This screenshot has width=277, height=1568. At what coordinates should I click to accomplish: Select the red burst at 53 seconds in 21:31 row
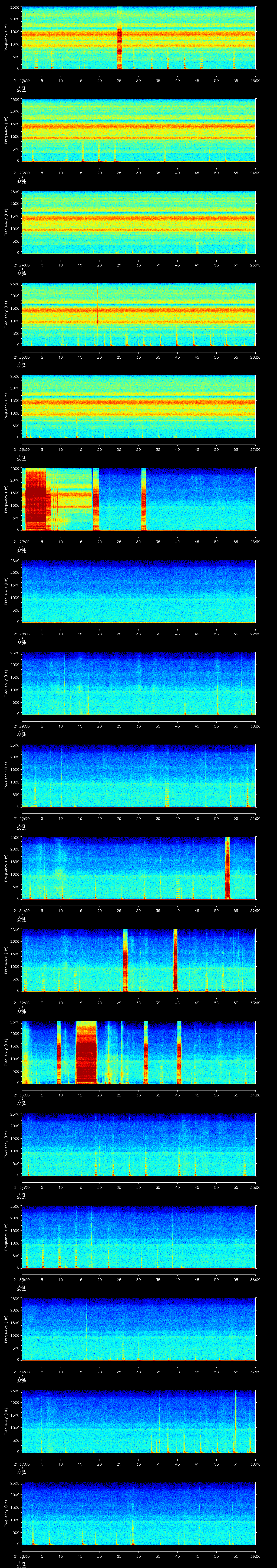(x=228, y=868)
